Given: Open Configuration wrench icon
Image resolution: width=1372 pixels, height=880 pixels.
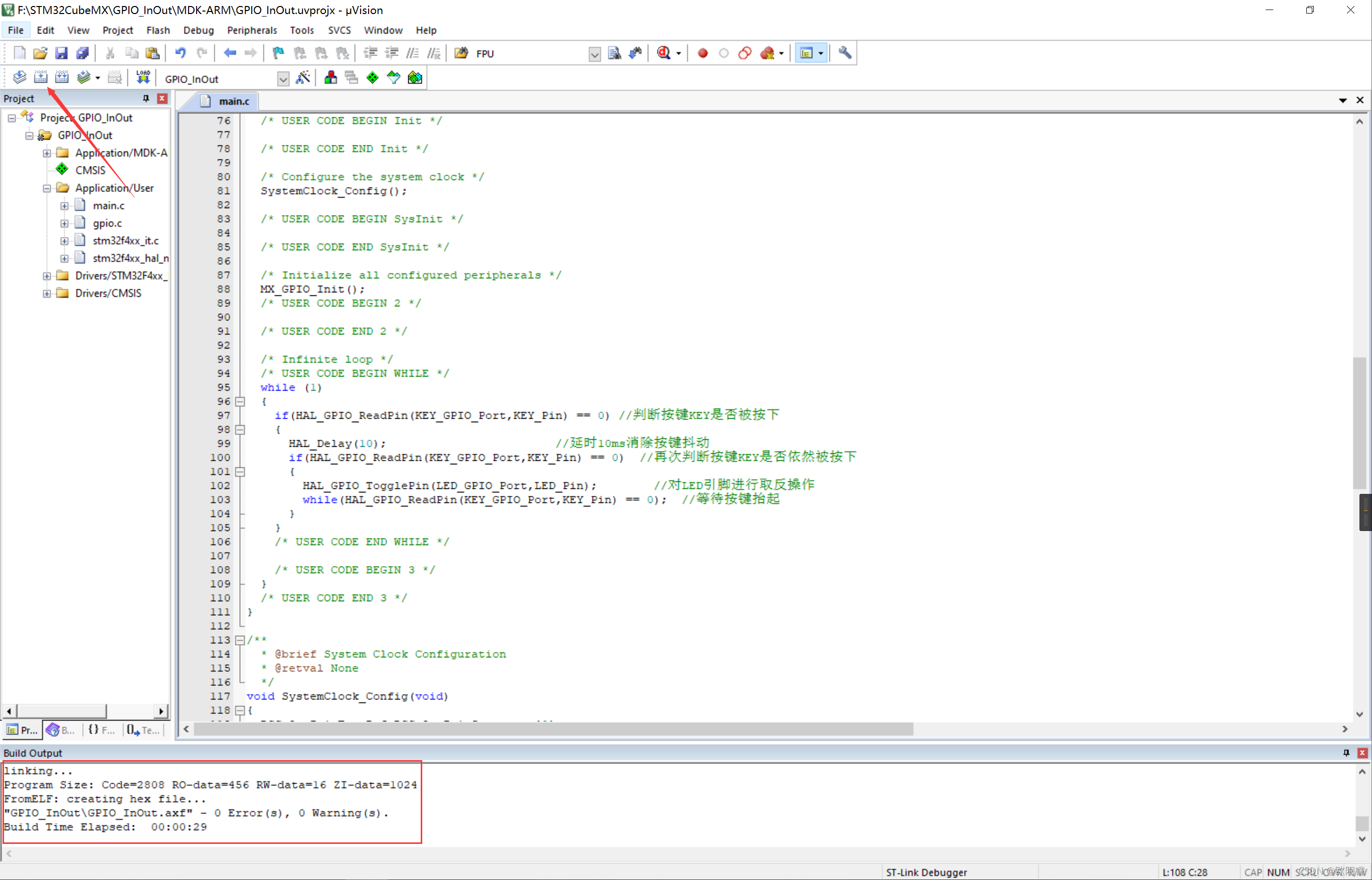Looking at the screenshot, I should 844,53.
